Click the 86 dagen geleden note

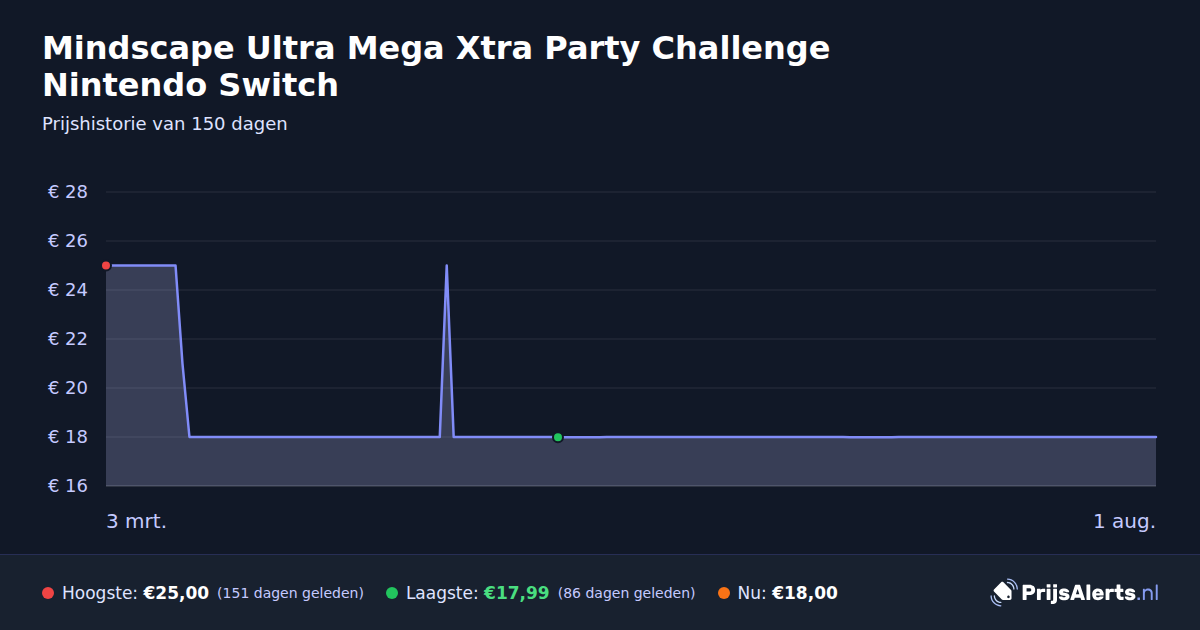coord(626,593)
